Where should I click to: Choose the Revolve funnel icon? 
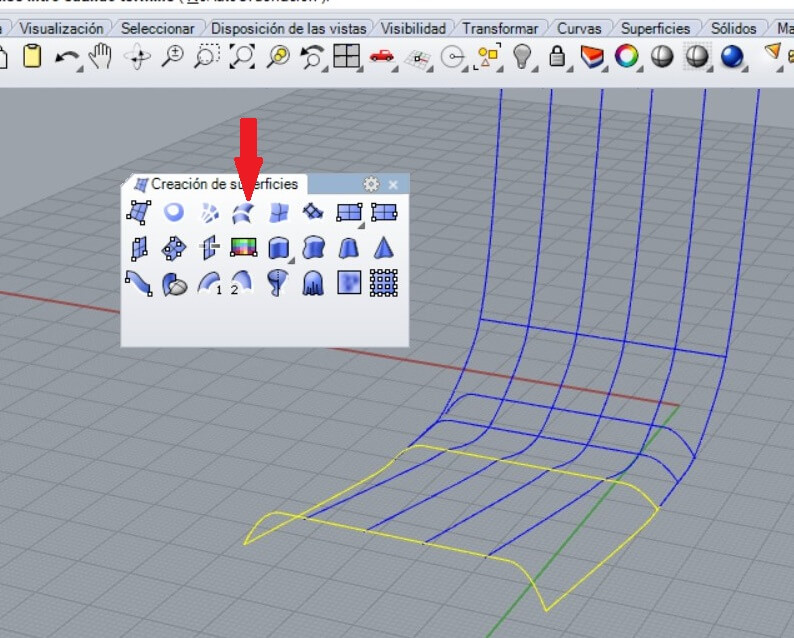click(x=278, y=283)
